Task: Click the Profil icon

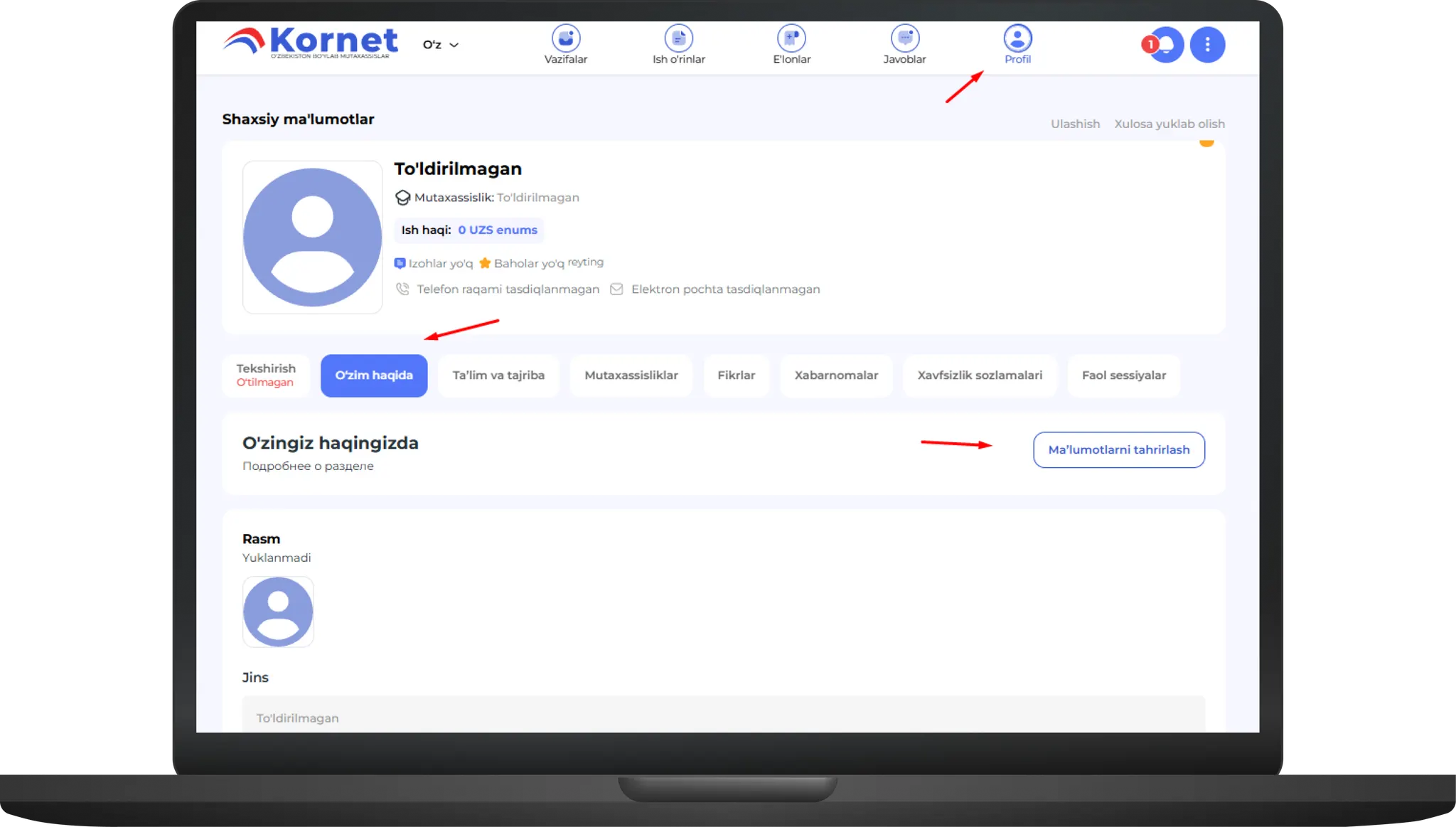Action: 1017,40
